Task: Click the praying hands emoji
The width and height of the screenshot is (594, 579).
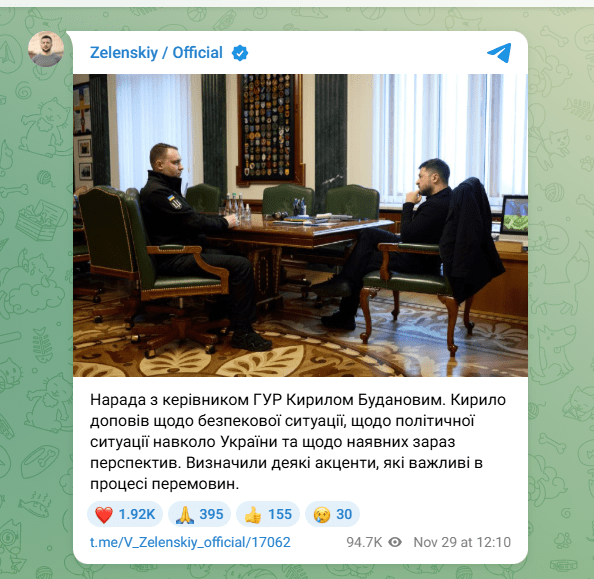Action: click(x=184, y=515)
